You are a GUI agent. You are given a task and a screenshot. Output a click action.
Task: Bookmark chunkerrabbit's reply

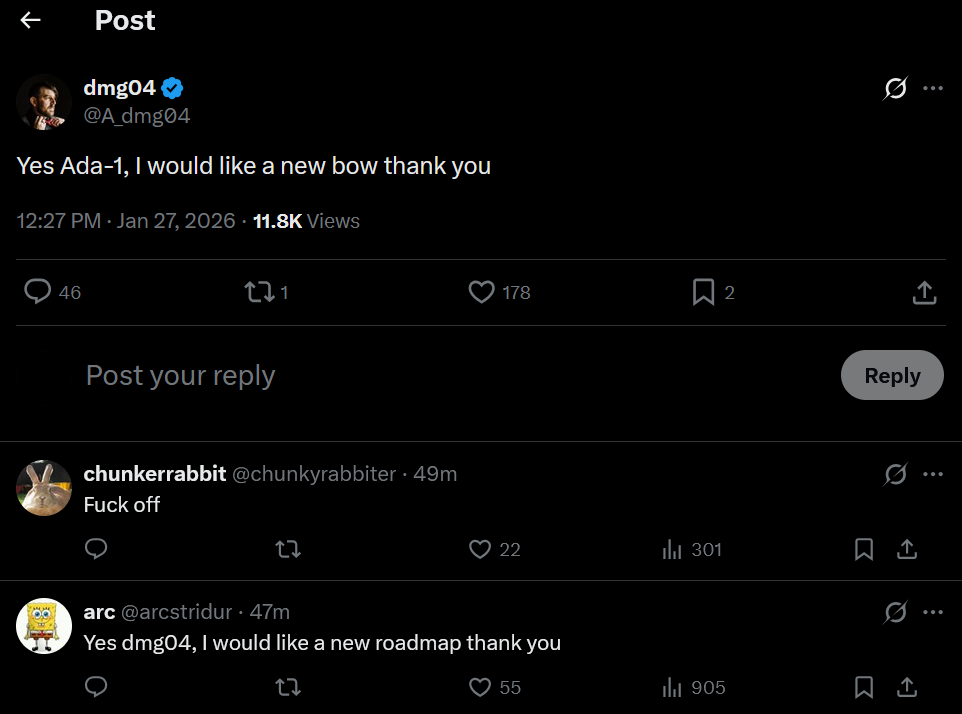click(864, 549)
